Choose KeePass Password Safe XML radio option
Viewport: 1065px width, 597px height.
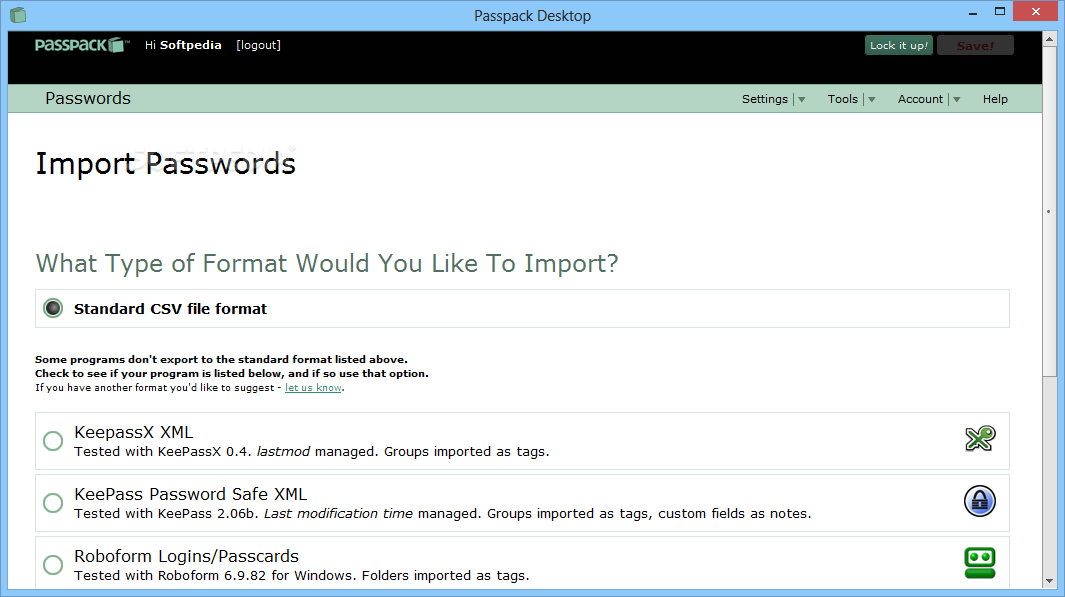53,503
